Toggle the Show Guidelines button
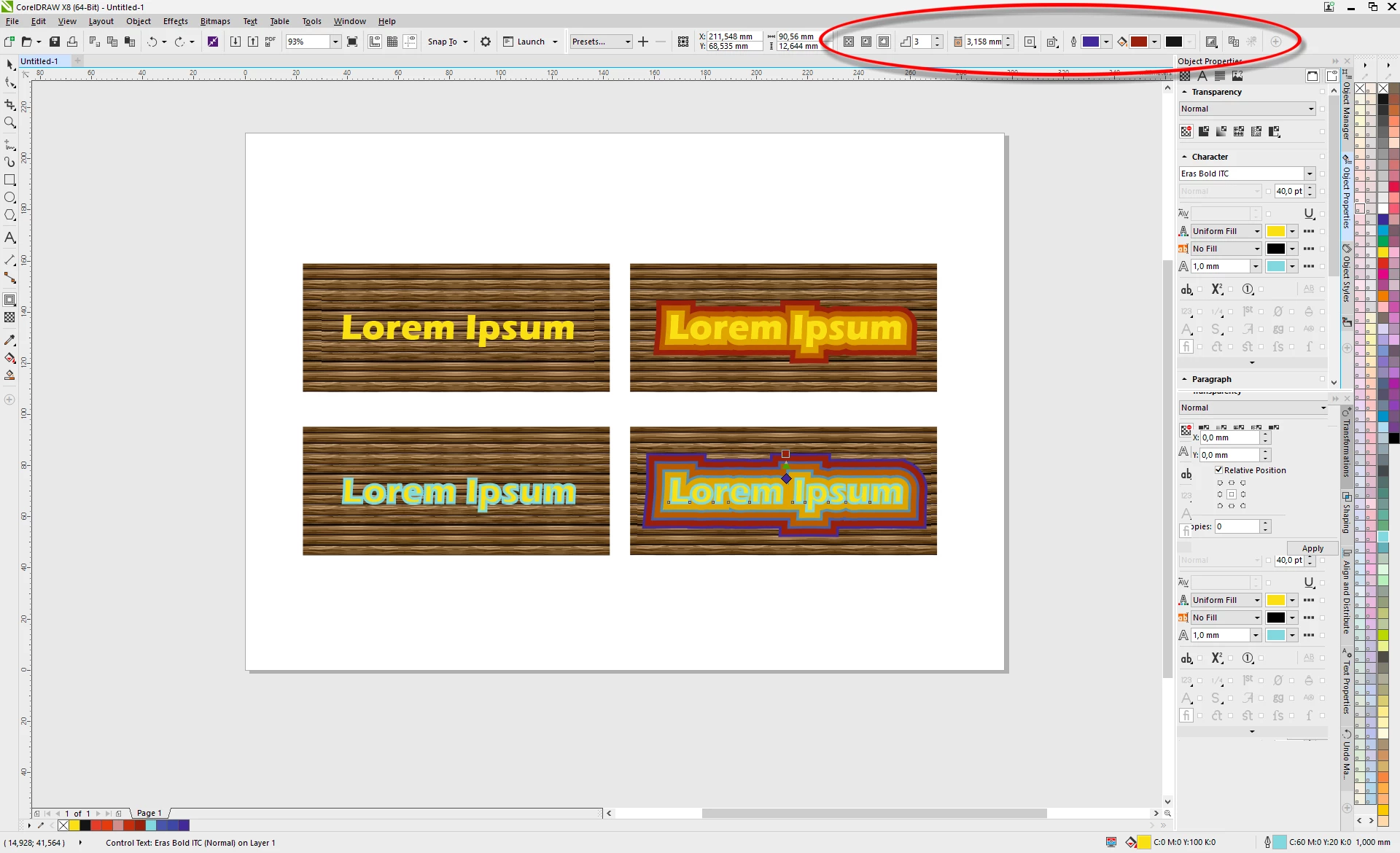This screenshot has width=1400, height=853. 410,42
